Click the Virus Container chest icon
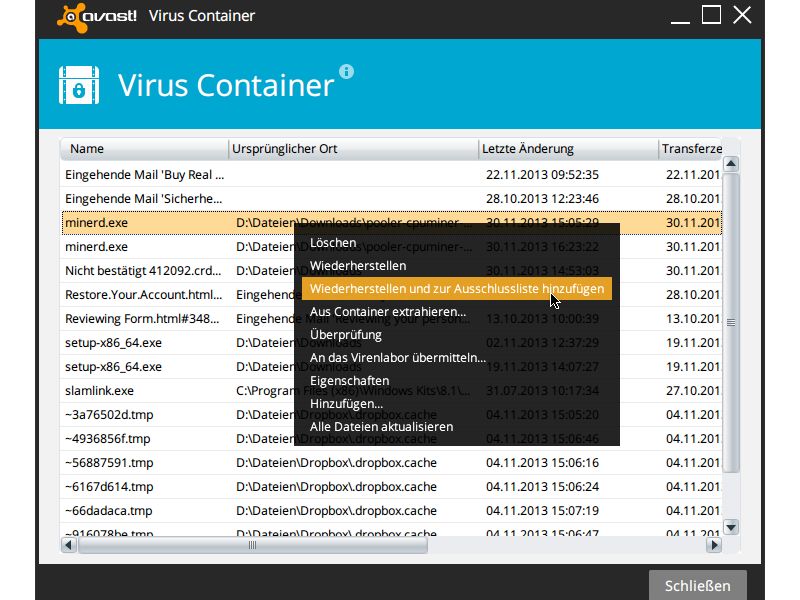The width and height of the screenshot is (800, 600). pos(79,85)
